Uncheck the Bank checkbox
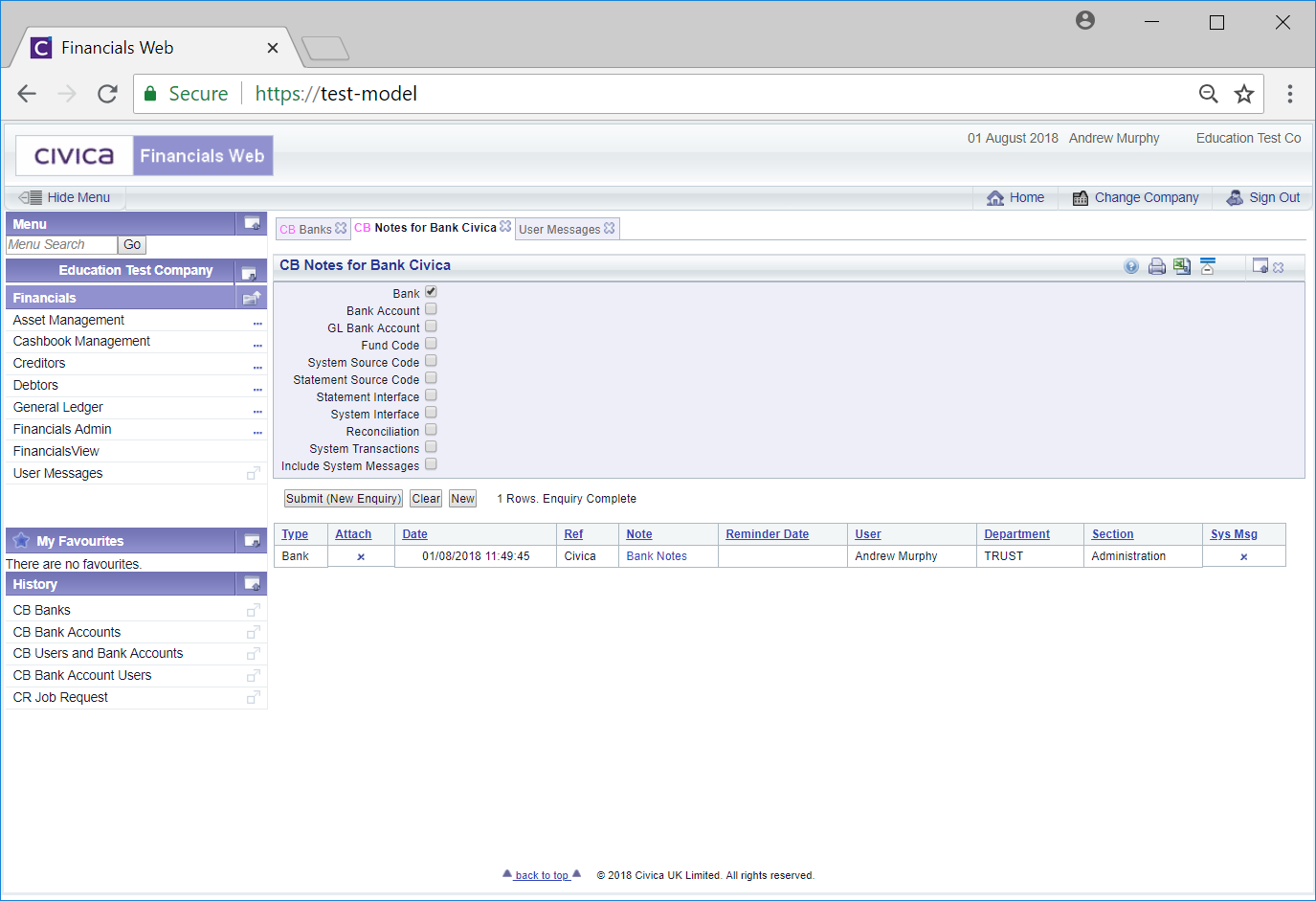 (431, 292)
